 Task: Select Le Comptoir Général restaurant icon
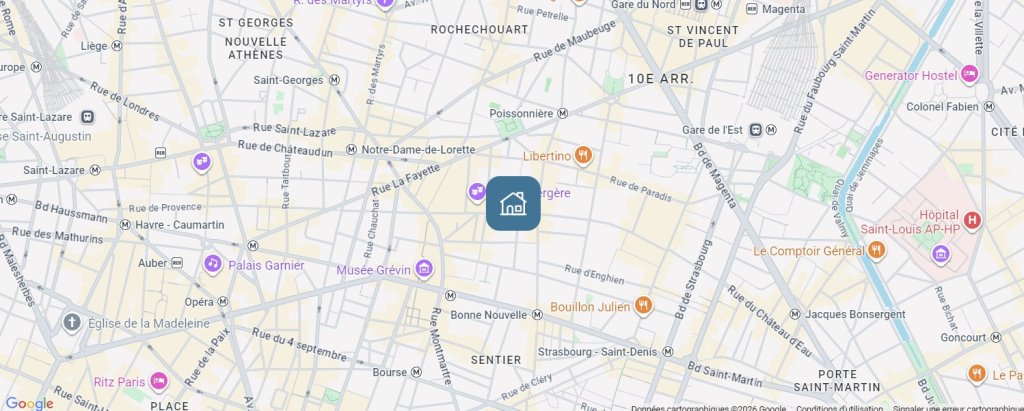click(x=876, y=250)
